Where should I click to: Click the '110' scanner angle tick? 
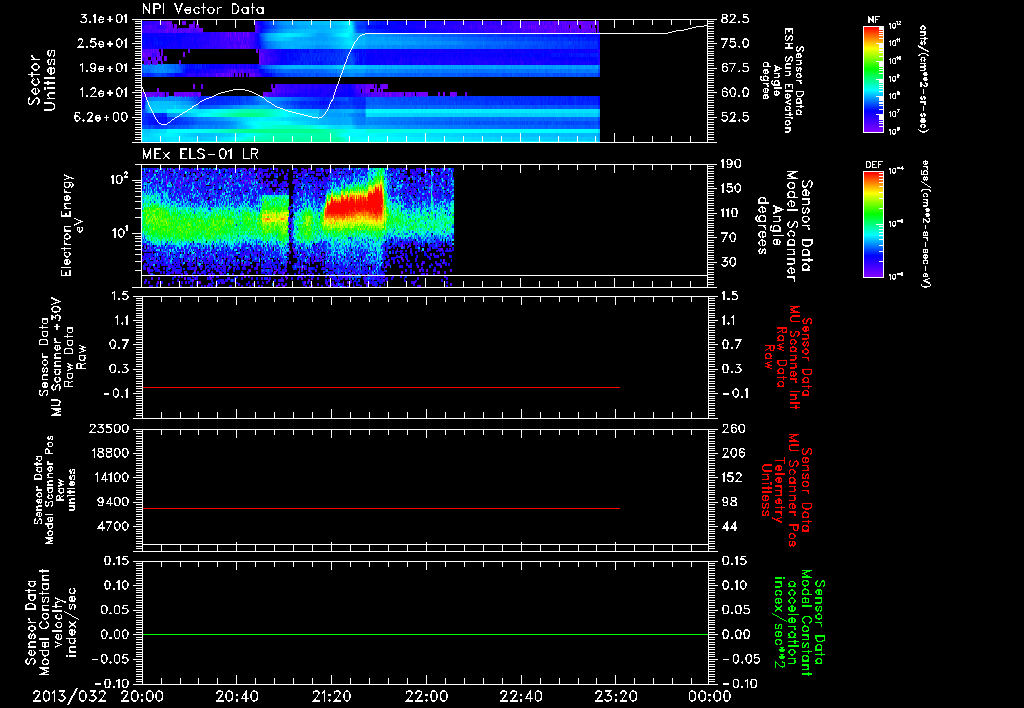pos(731,213)
